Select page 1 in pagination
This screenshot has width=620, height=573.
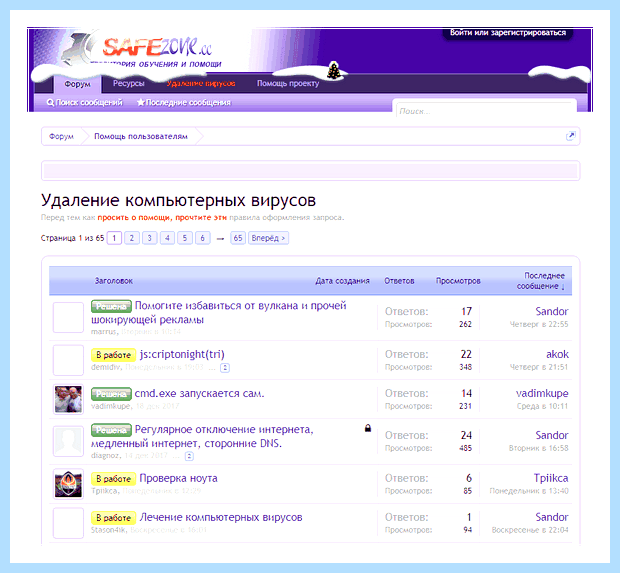[x=114, y=238]
